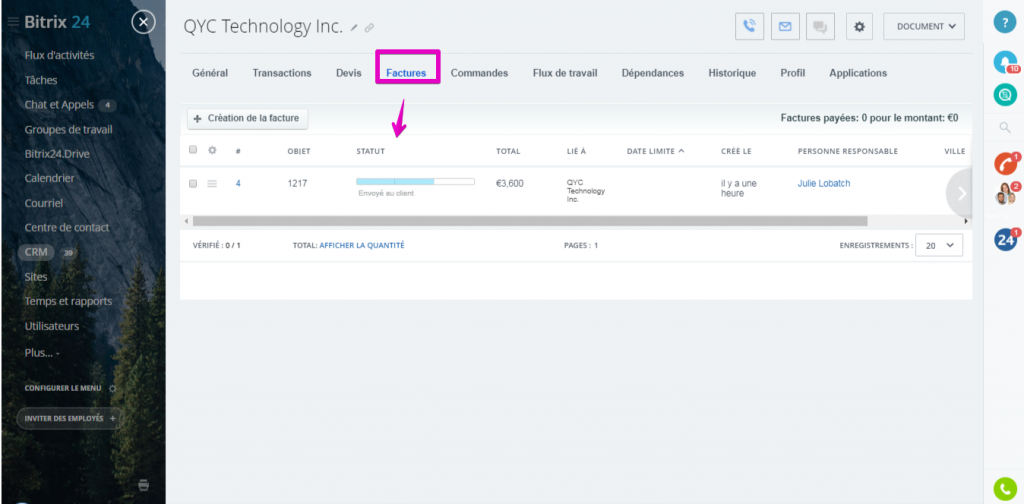Open the group avatar chat with badge 2
This screenshot has width=1024, height=504.
click(x=1006, y=194)
